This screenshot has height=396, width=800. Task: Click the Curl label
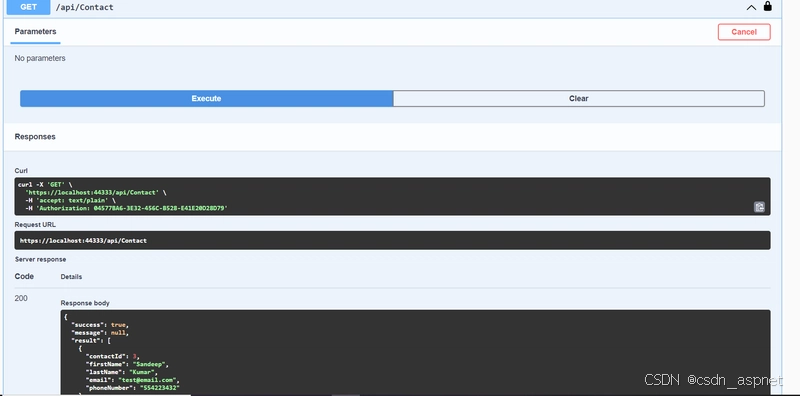pyautogui.click(x=21, y=171)
